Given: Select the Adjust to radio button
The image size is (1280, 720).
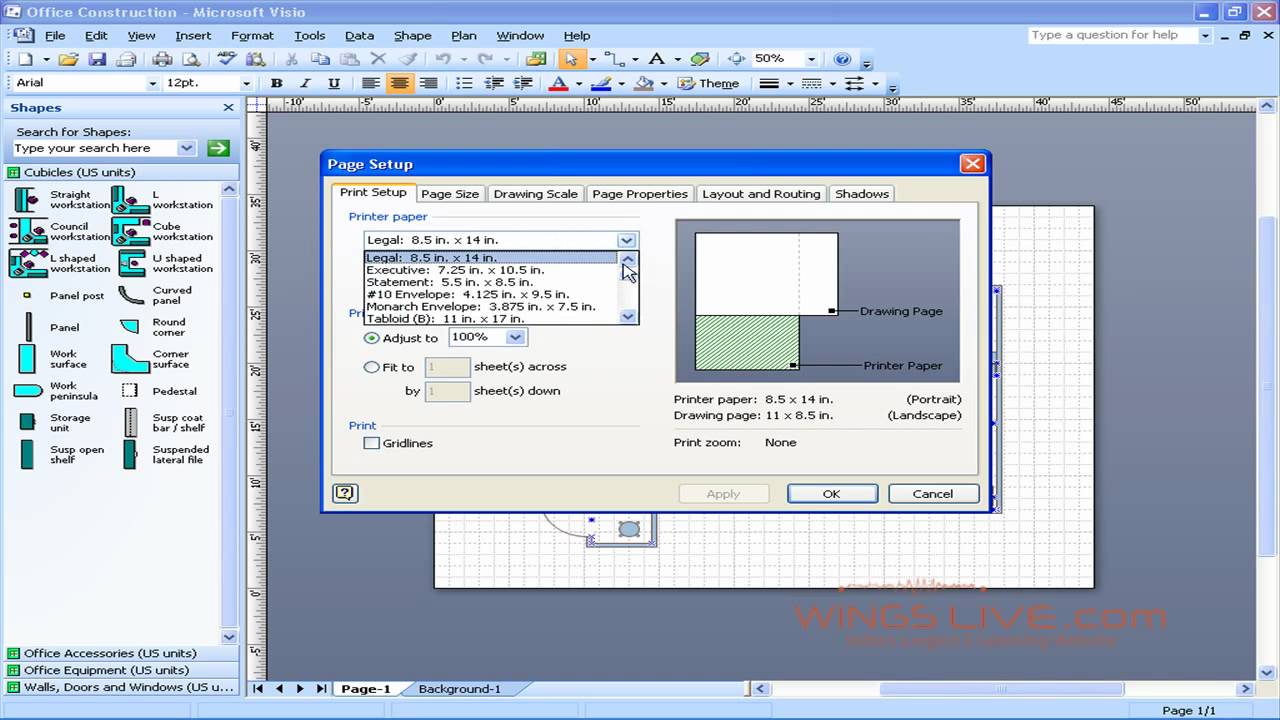Looking at the screenshot, I should pos(372,338).
